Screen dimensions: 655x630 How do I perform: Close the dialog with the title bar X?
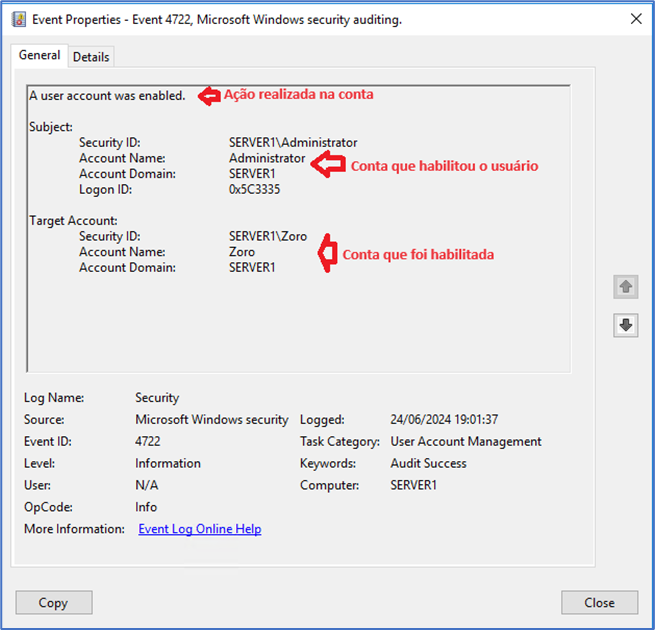(x=635, y=19)
